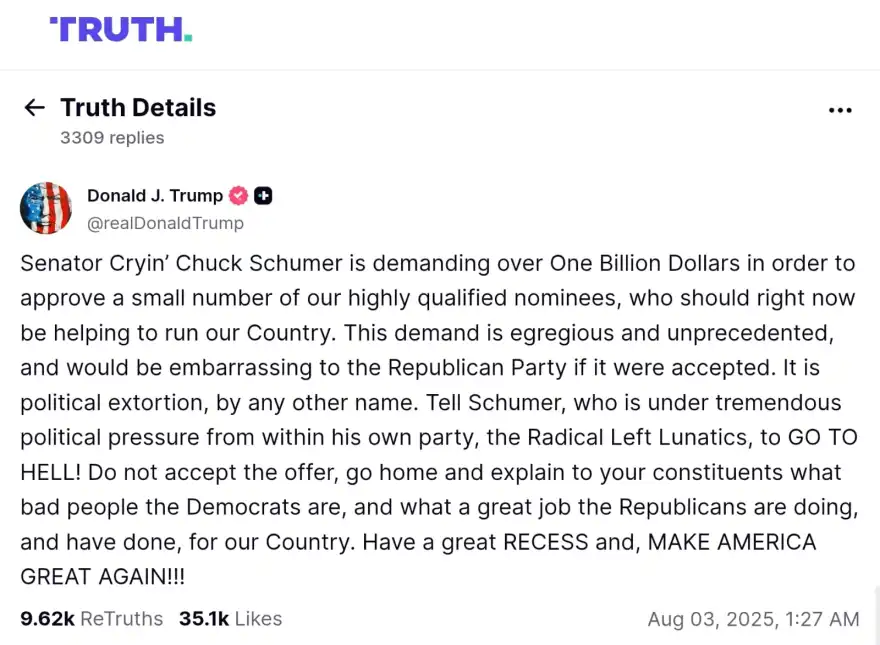Click the @realDonaldTrump handle

[166, 223]
